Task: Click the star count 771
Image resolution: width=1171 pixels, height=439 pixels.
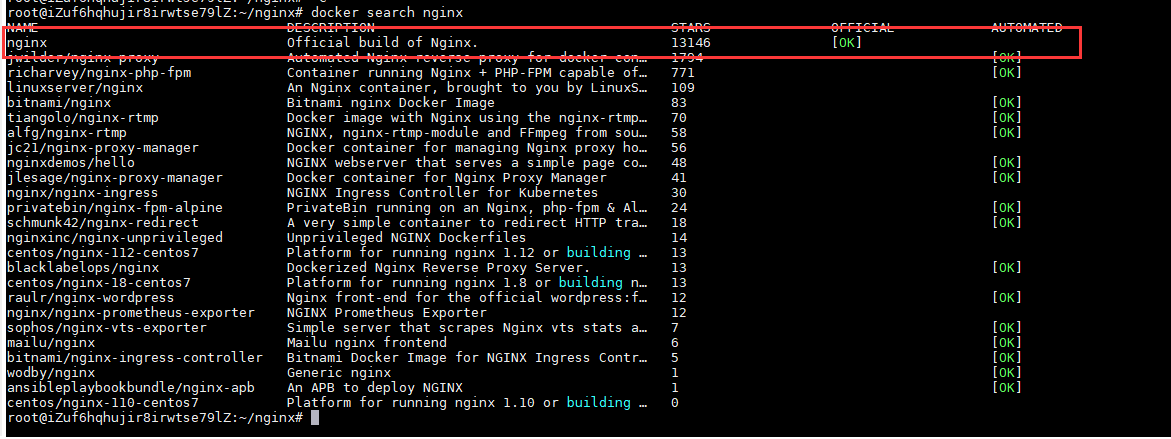Action: (x=683, y=72)
